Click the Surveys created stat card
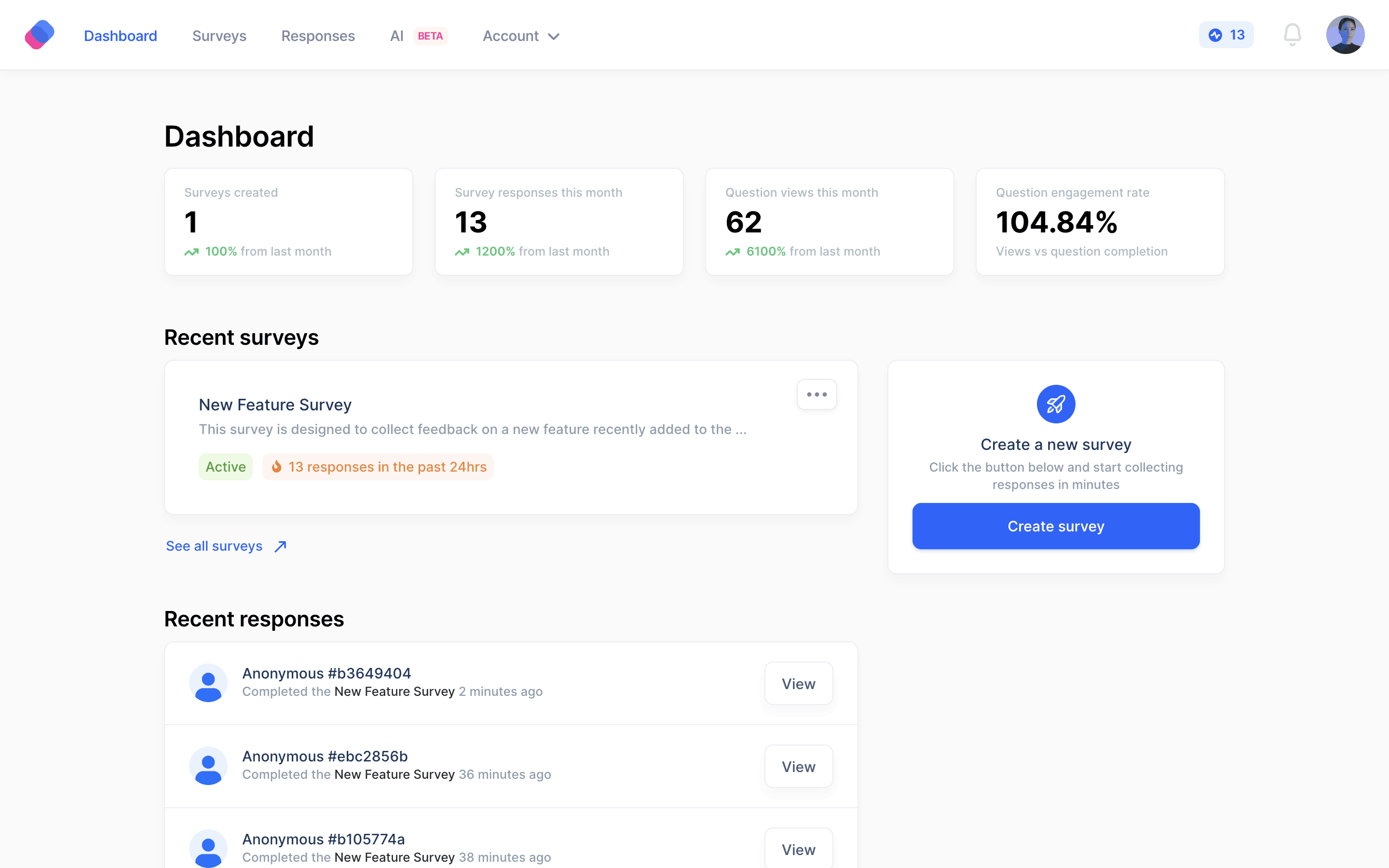 (288, 222)
